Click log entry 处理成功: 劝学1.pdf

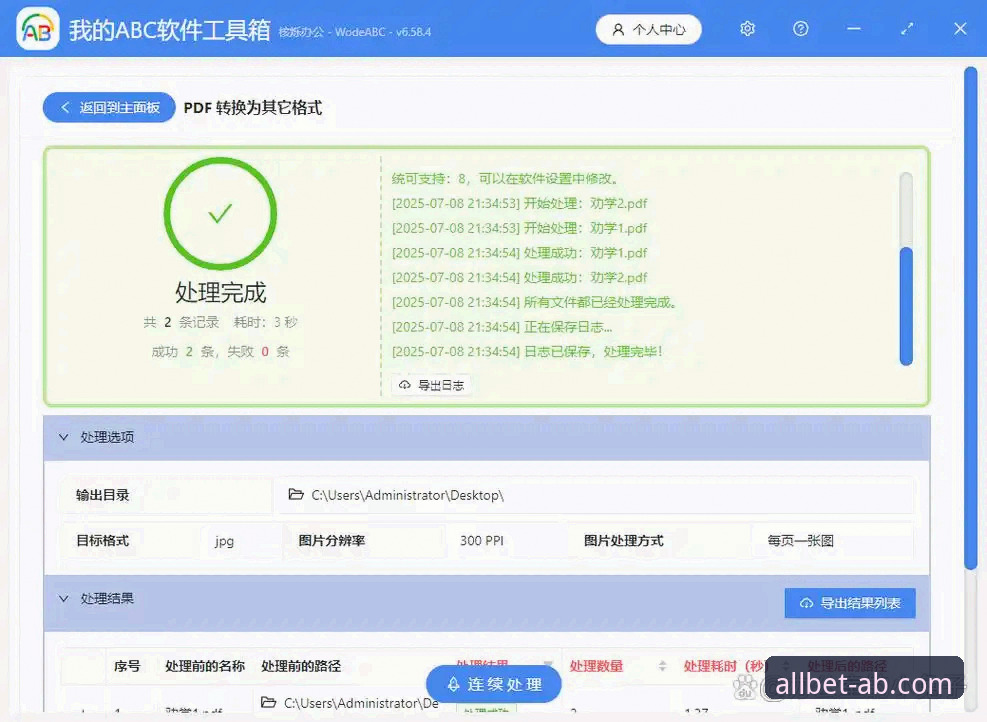click(519, 252)
